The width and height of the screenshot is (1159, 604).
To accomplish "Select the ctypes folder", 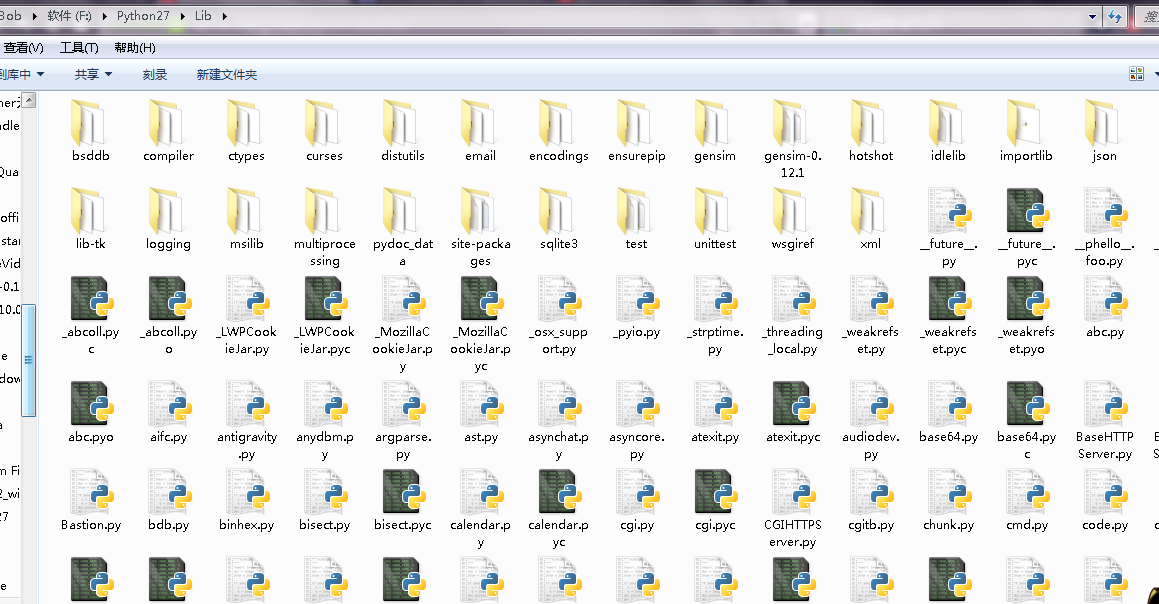I will pyautogui.click(x=246, y=131).
